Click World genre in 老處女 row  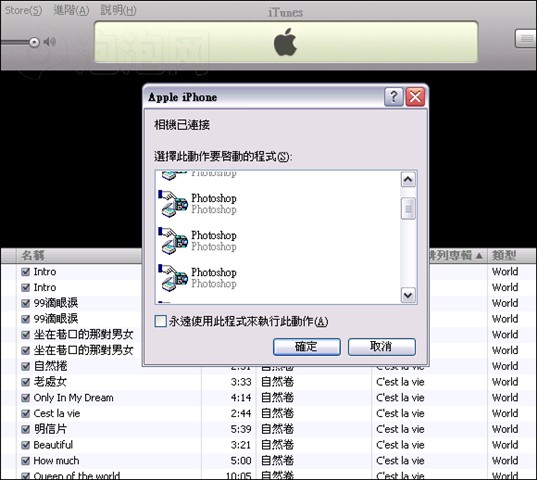[505, 382]
